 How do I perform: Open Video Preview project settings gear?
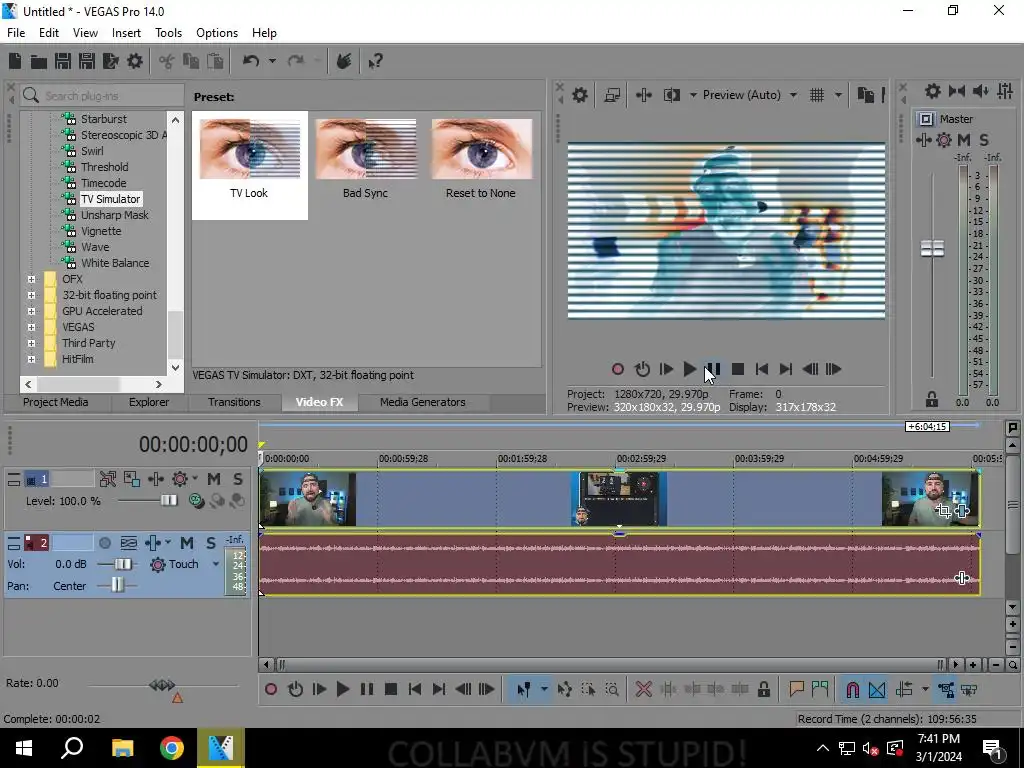point(580,95)
